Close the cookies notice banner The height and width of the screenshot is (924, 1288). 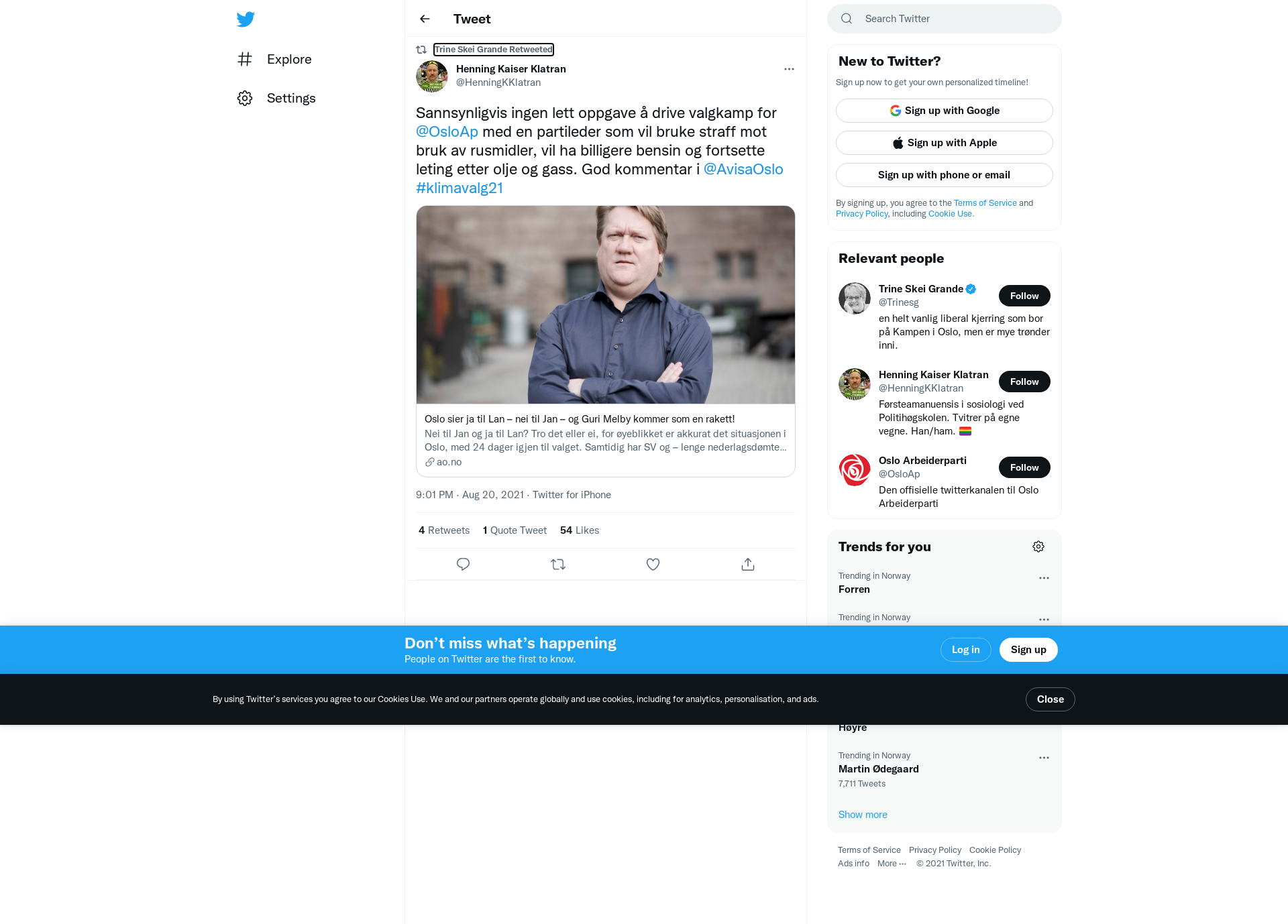tap(1050, 699)
